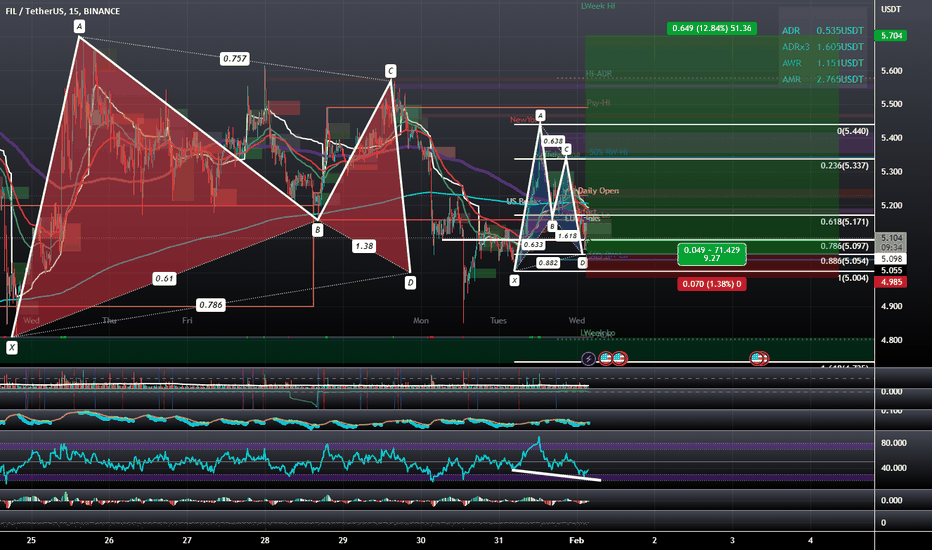Click the Feb date label on time axis
The image size is (932, 550).
click(577, 540)
